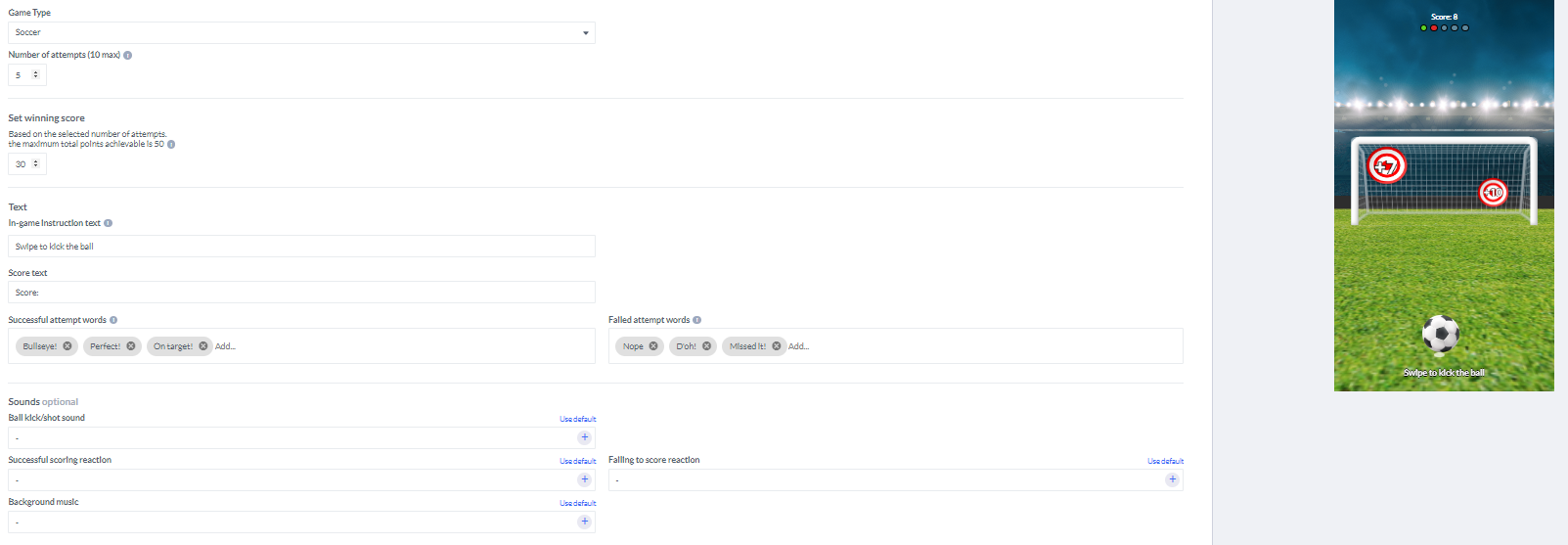The width and height of the screenshot is (1568, 545).
Task: Remove the Bullseye! successful word tag
Action: coord(67,346)
